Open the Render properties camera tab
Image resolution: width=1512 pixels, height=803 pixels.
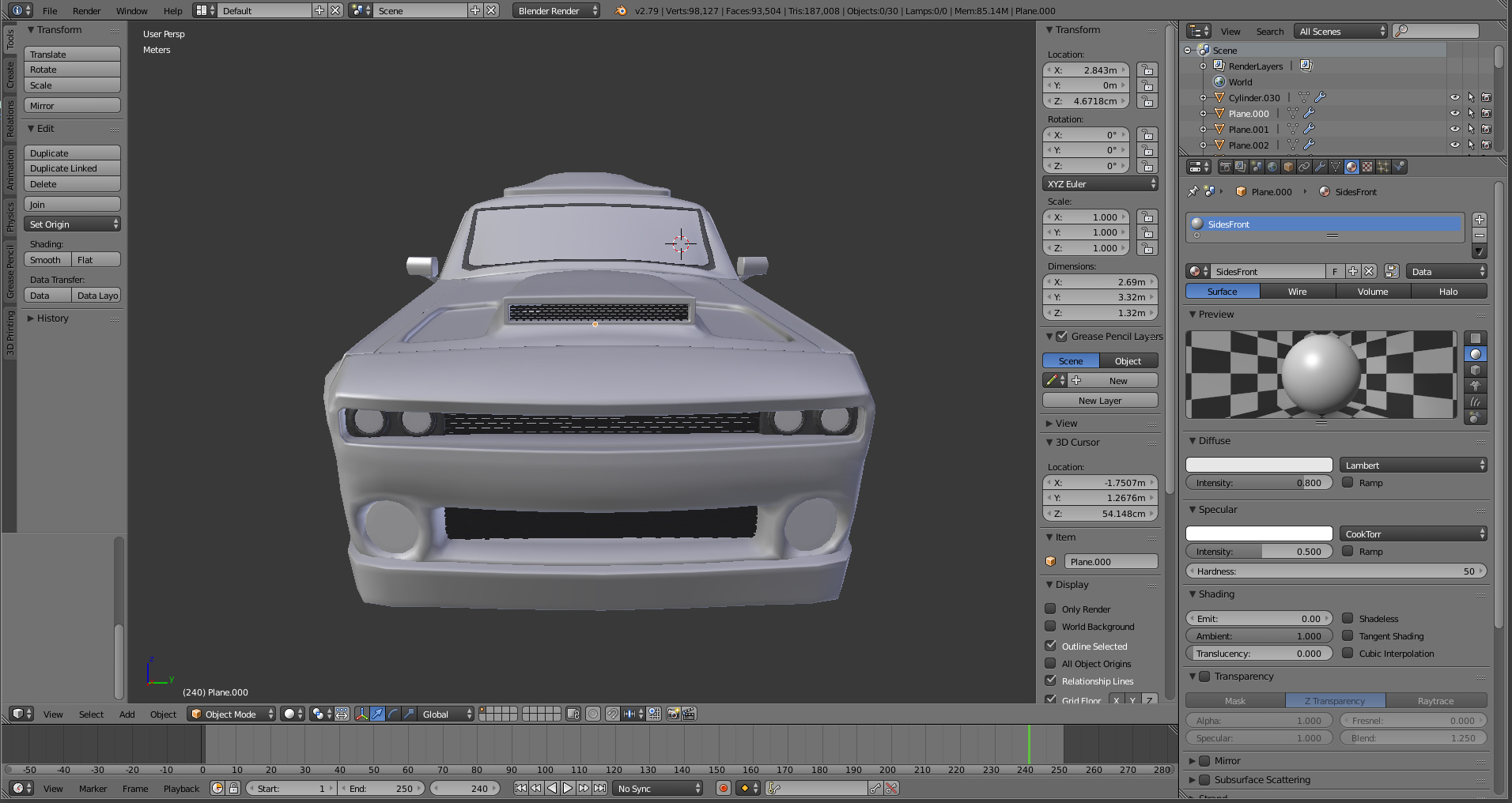[x=1225, y=167]
